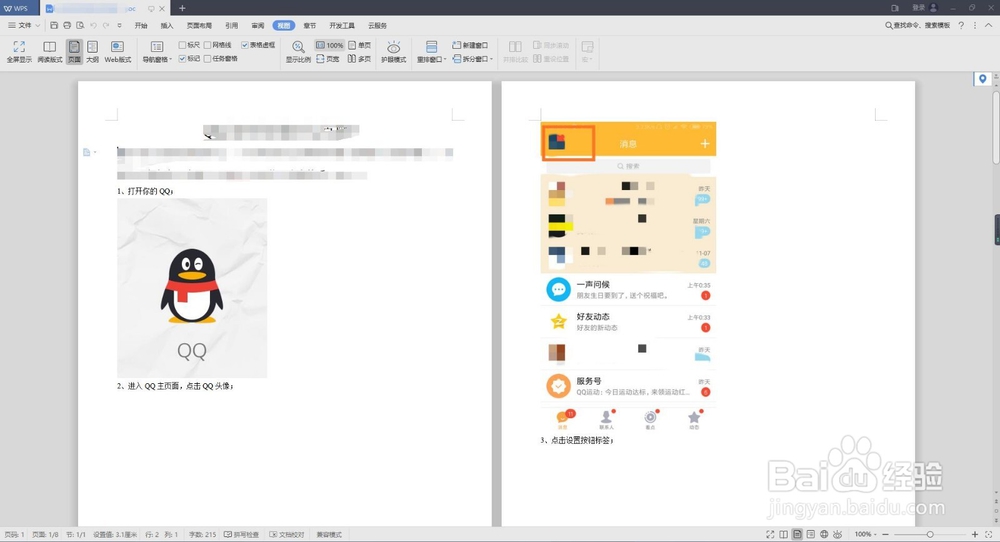Fit to page width (页宽)

coord(328,59)
